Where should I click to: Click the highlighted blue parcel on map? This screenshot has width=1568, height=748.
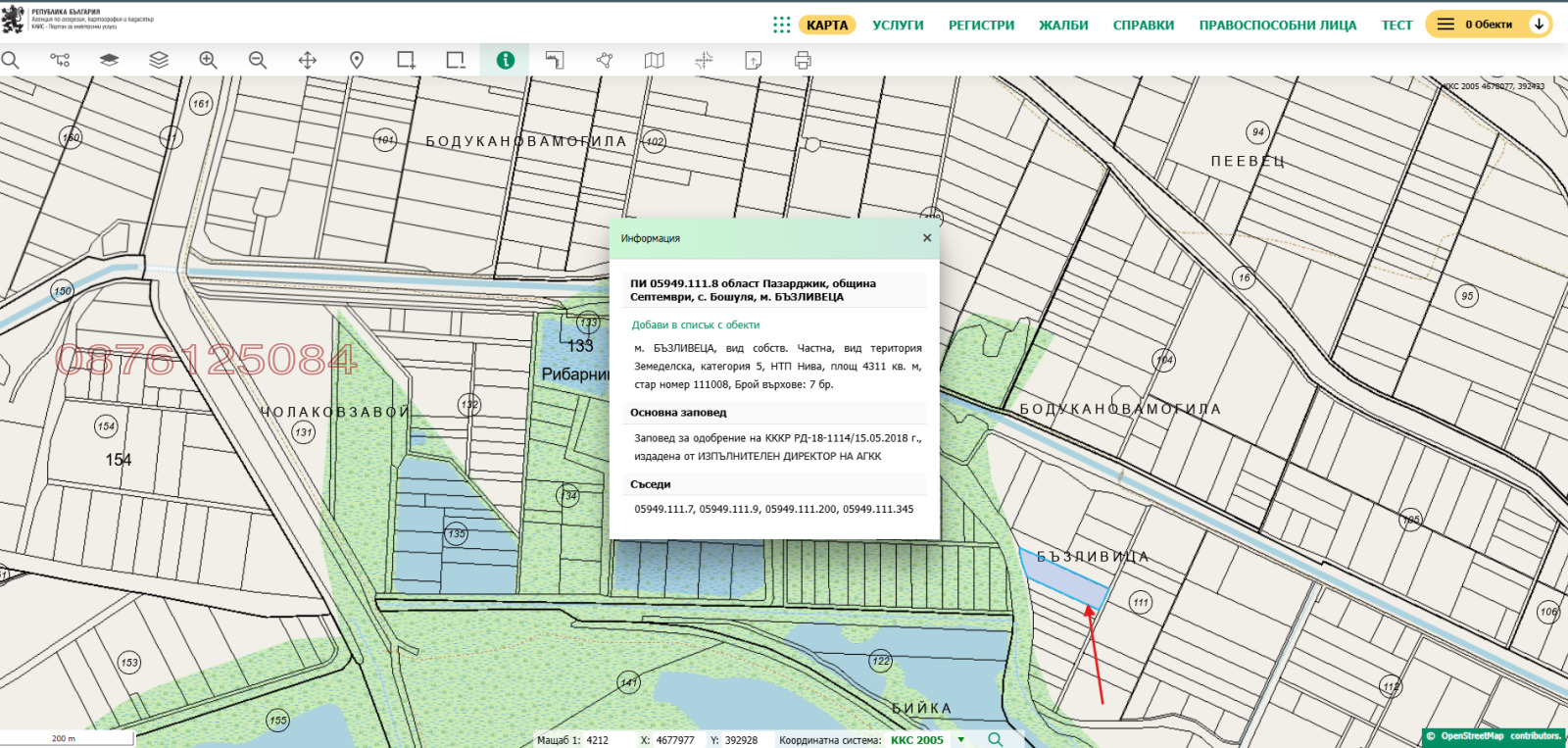(x=1064, y=580)
